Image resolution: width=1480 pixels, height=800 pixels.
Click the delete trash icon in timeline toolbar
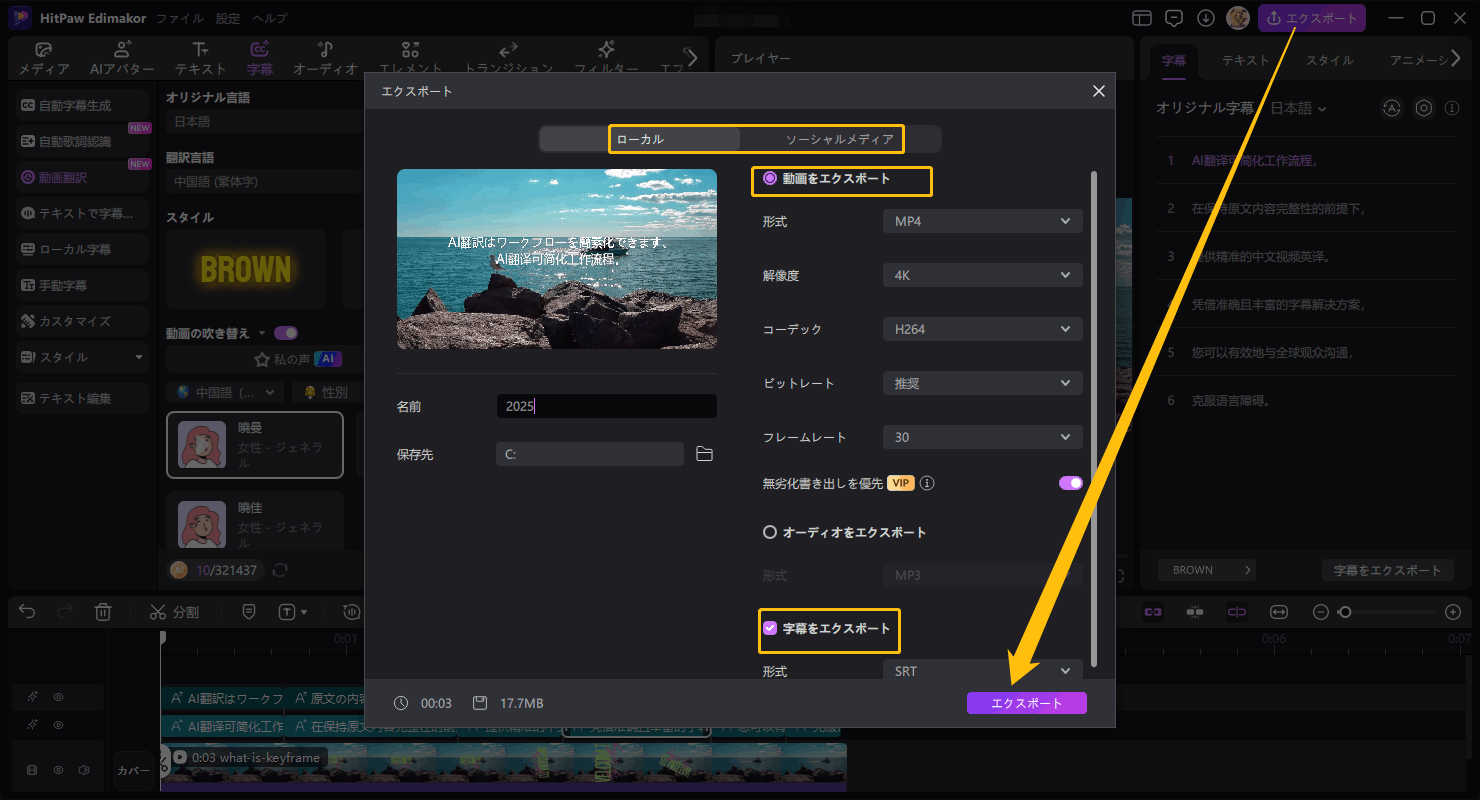tap(103, 612)
